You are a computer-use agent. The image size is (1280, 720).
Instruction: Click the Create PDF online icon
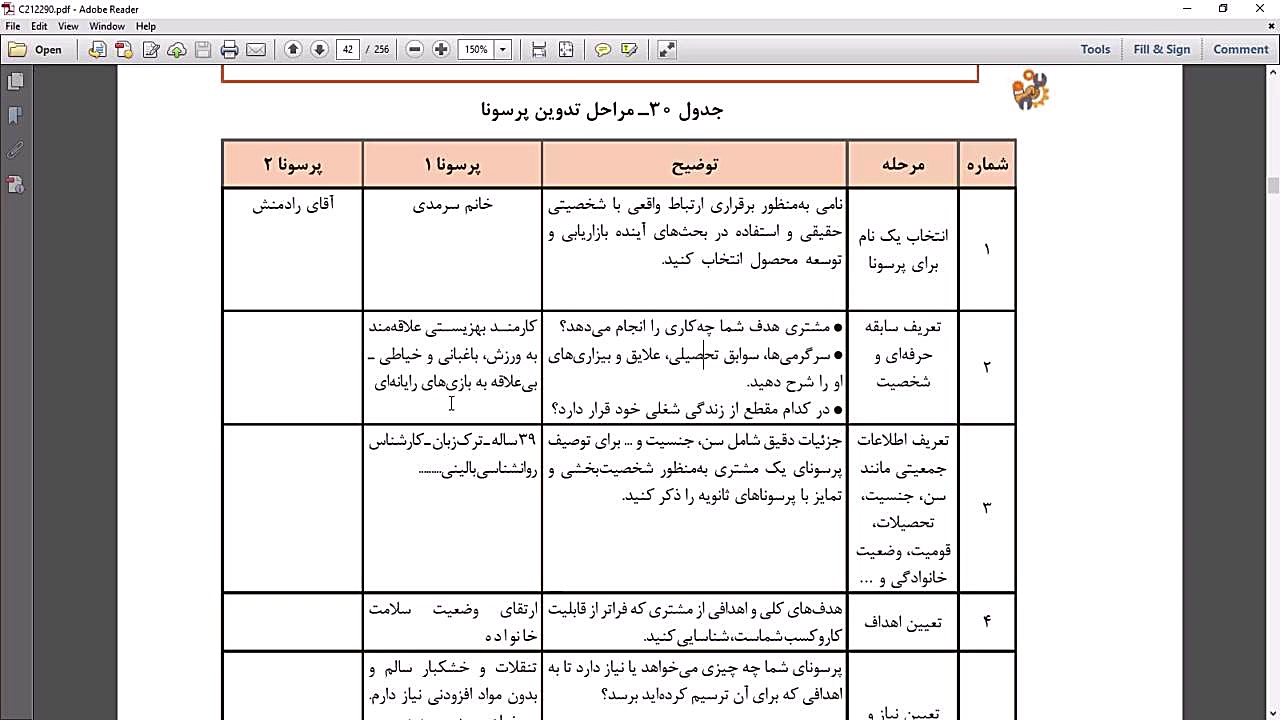pos(124,49)
